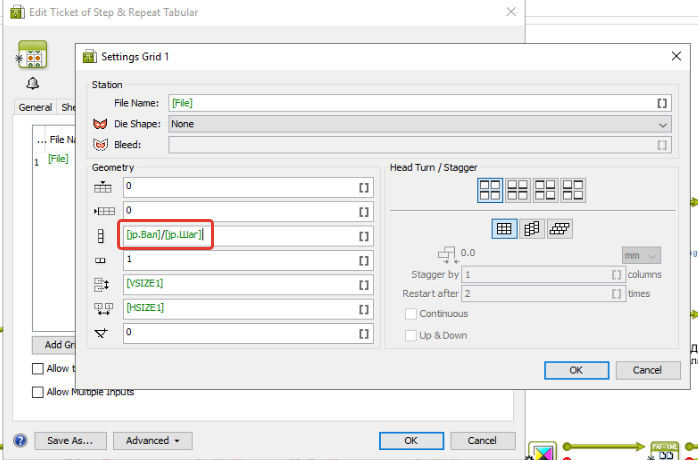698x460 pixels.
Task: Click the Step & Repeat Tabular icon
Action: point(32,55)
